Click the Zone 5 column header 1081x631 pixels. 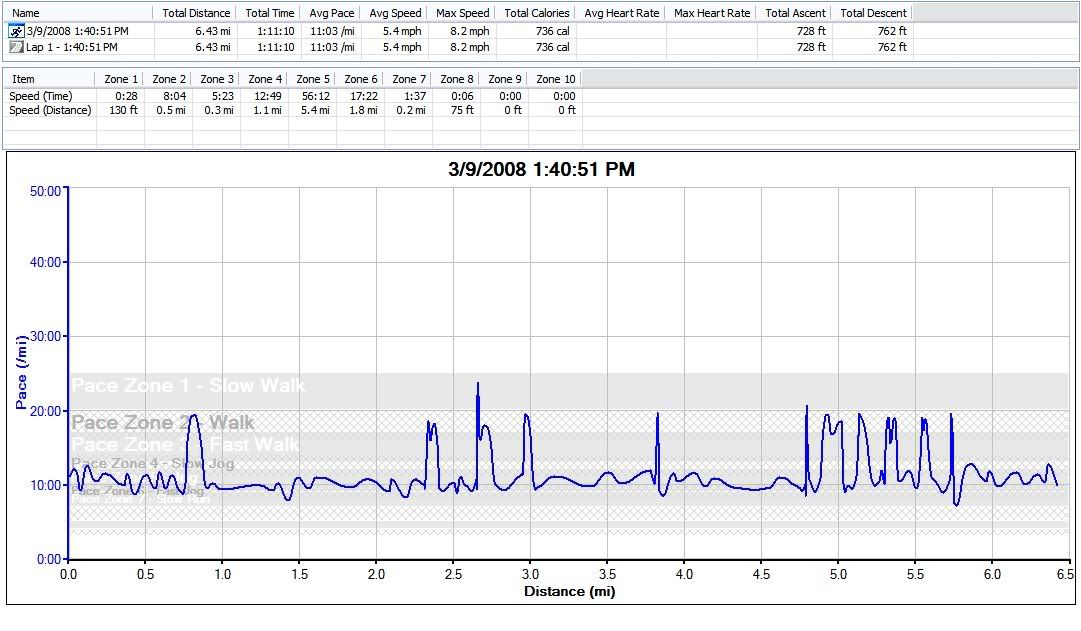tap(313, 79)
